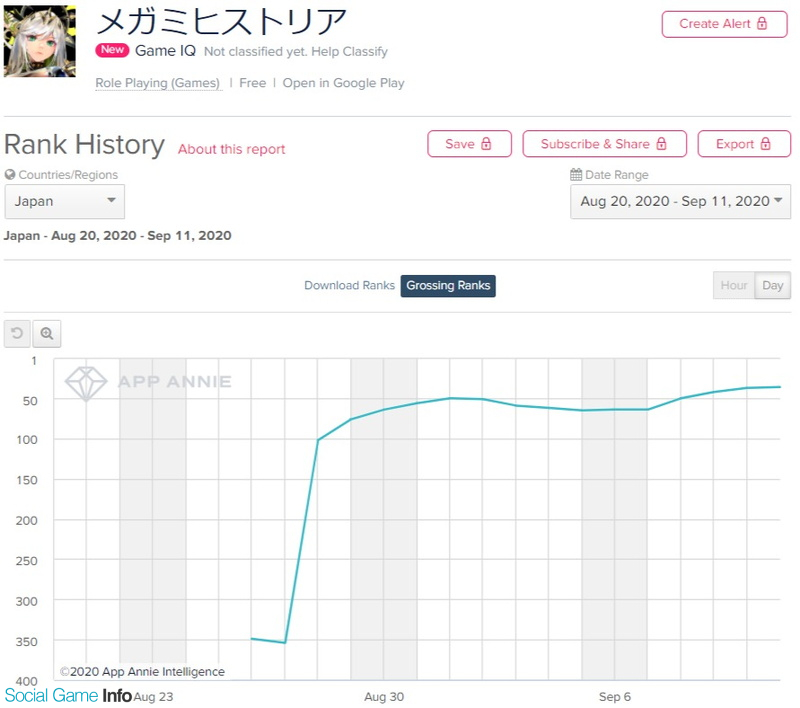This screenshot has height=708, width=800.
Task: Open the Date Range dropdown
Action: click(x=681, y=201)
